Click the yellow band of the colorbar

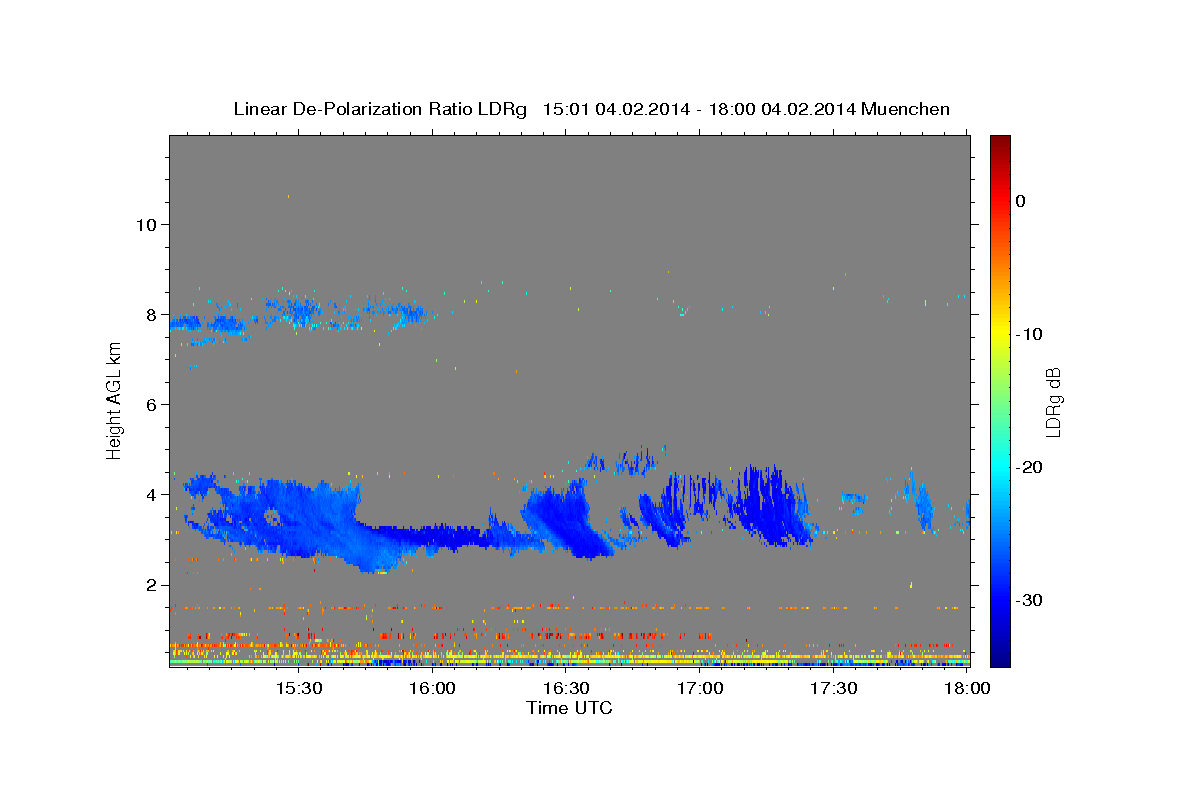click(x=1000, y=330)
